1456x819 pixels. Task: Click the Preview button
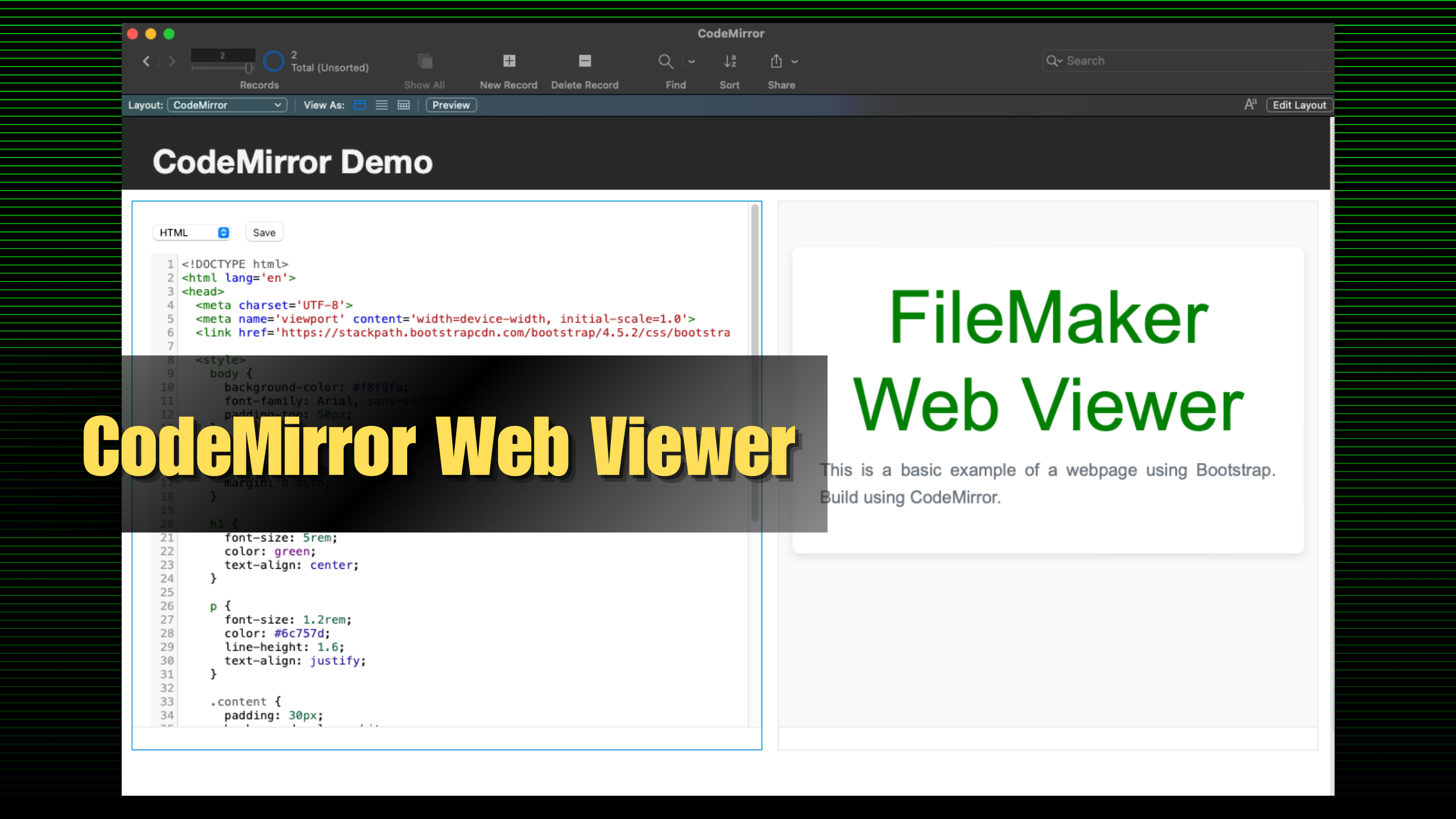tap(450, 105)
